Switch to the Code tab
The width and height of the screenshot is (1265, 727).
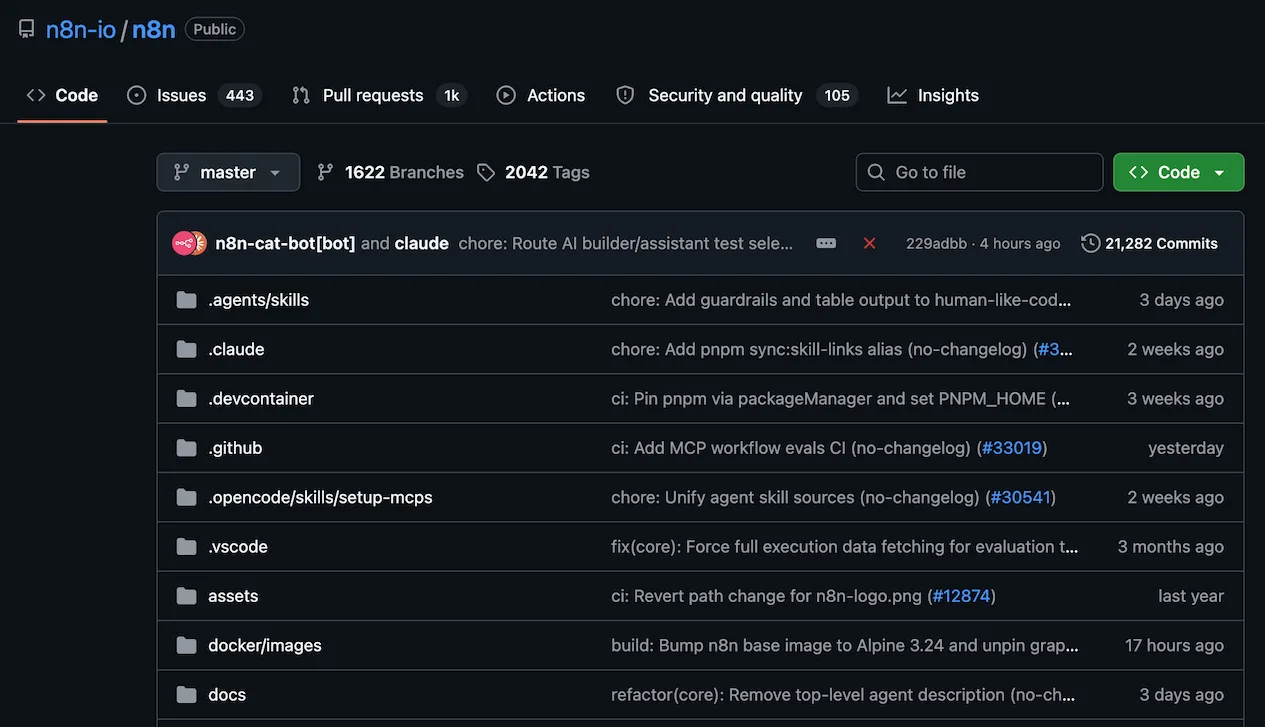point(62,95)
